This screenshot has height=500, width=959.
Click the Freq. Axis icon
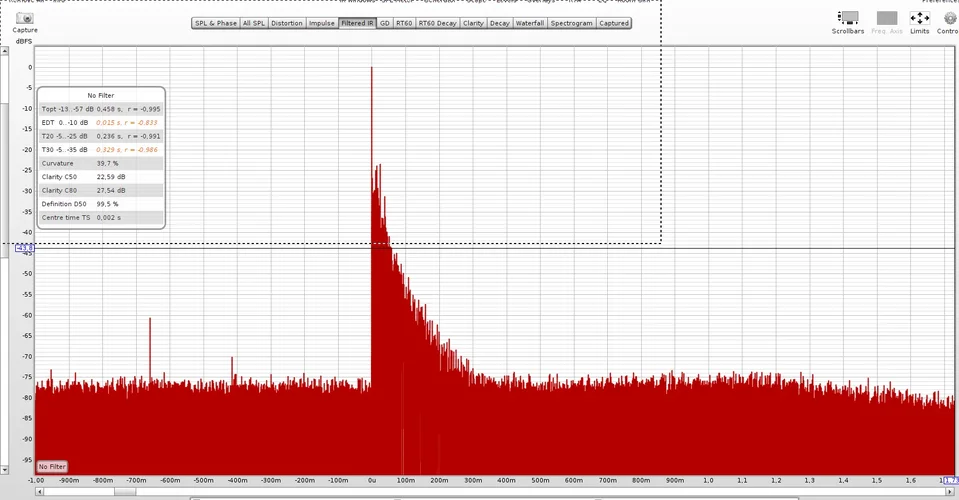tap(886, 18)
